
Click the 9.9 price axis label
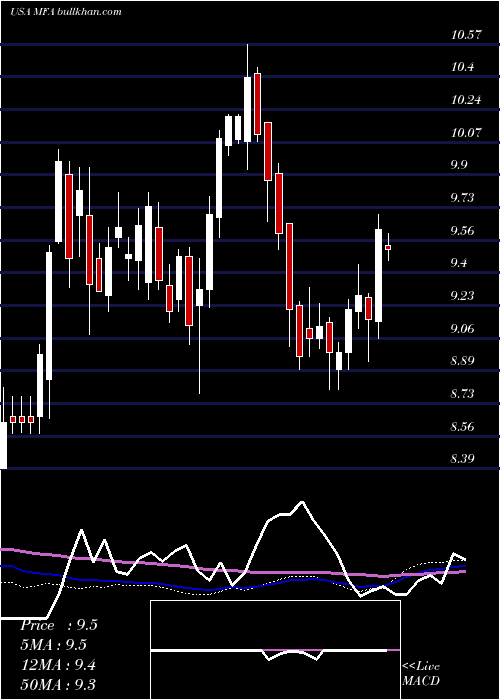[458, 165]
